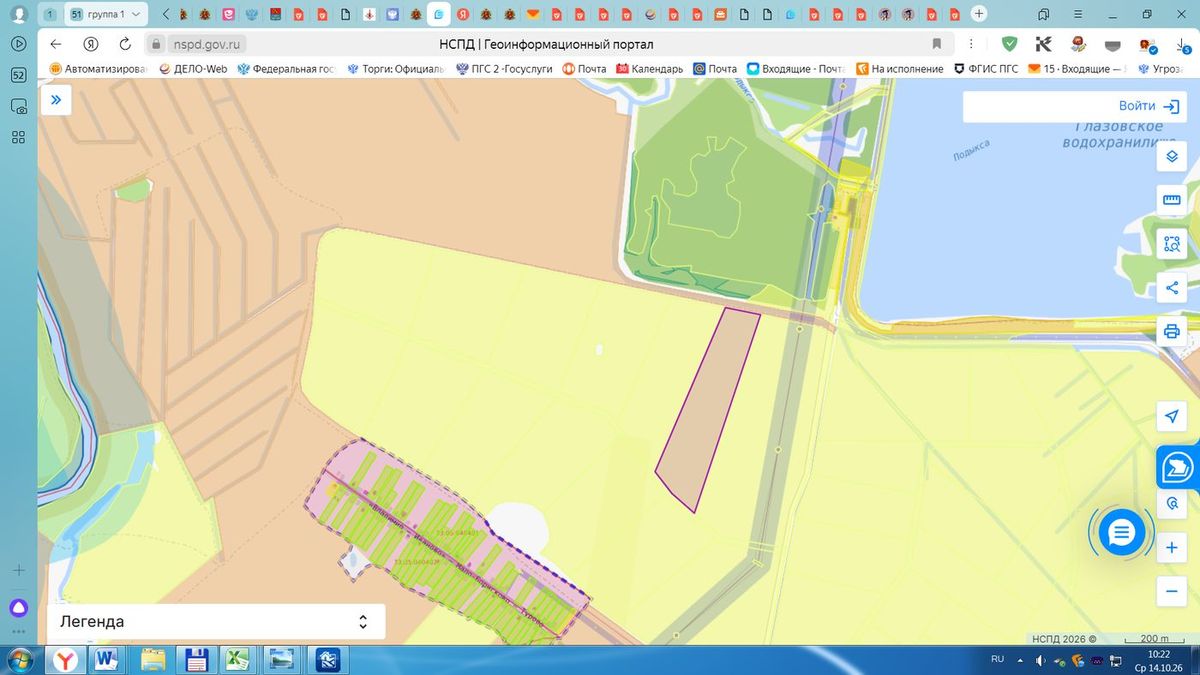Open the "На исполнение" bookmark
The height and width of the screenshot is (675, 1200).
pos(899,69)
